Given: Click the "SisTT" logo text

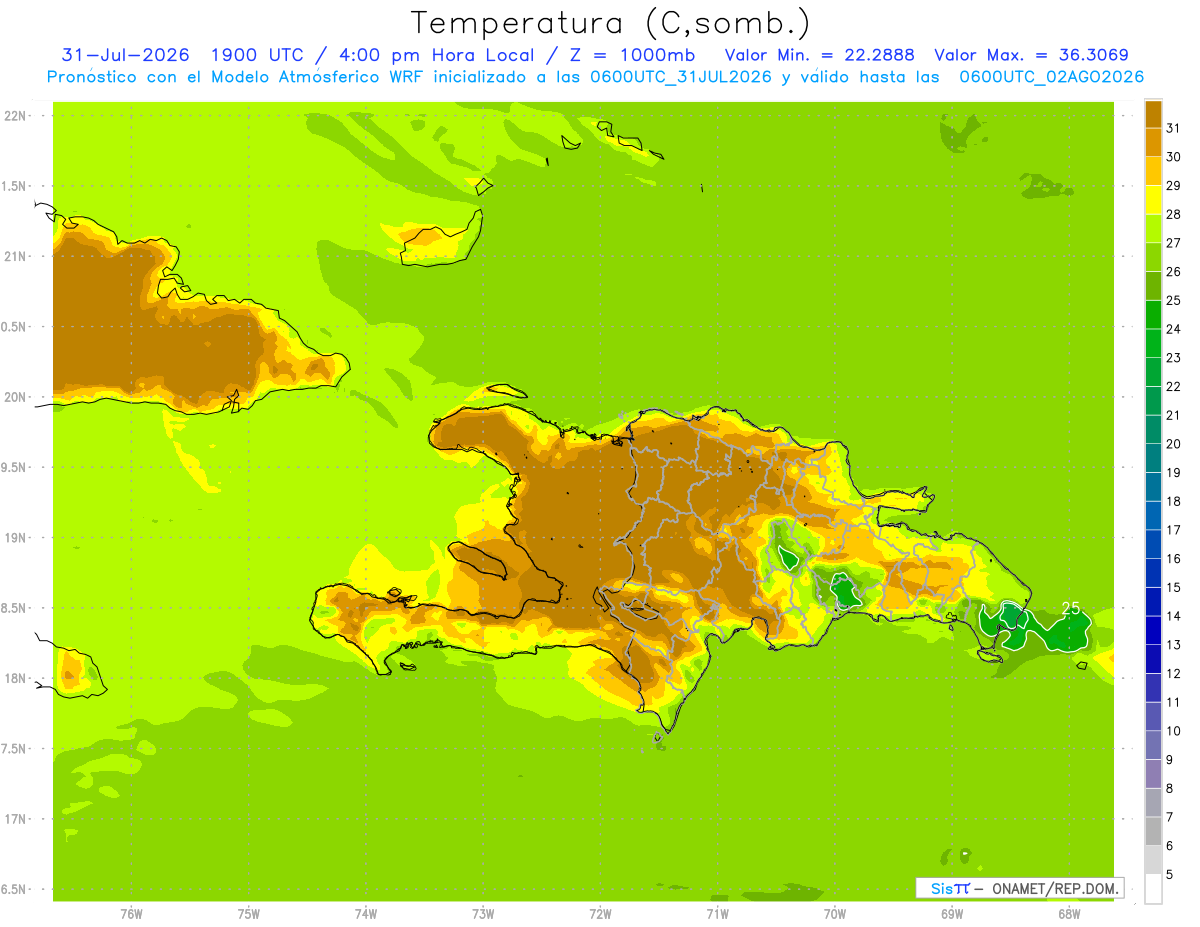Looking at the screenshot, I should click(950, 888).
